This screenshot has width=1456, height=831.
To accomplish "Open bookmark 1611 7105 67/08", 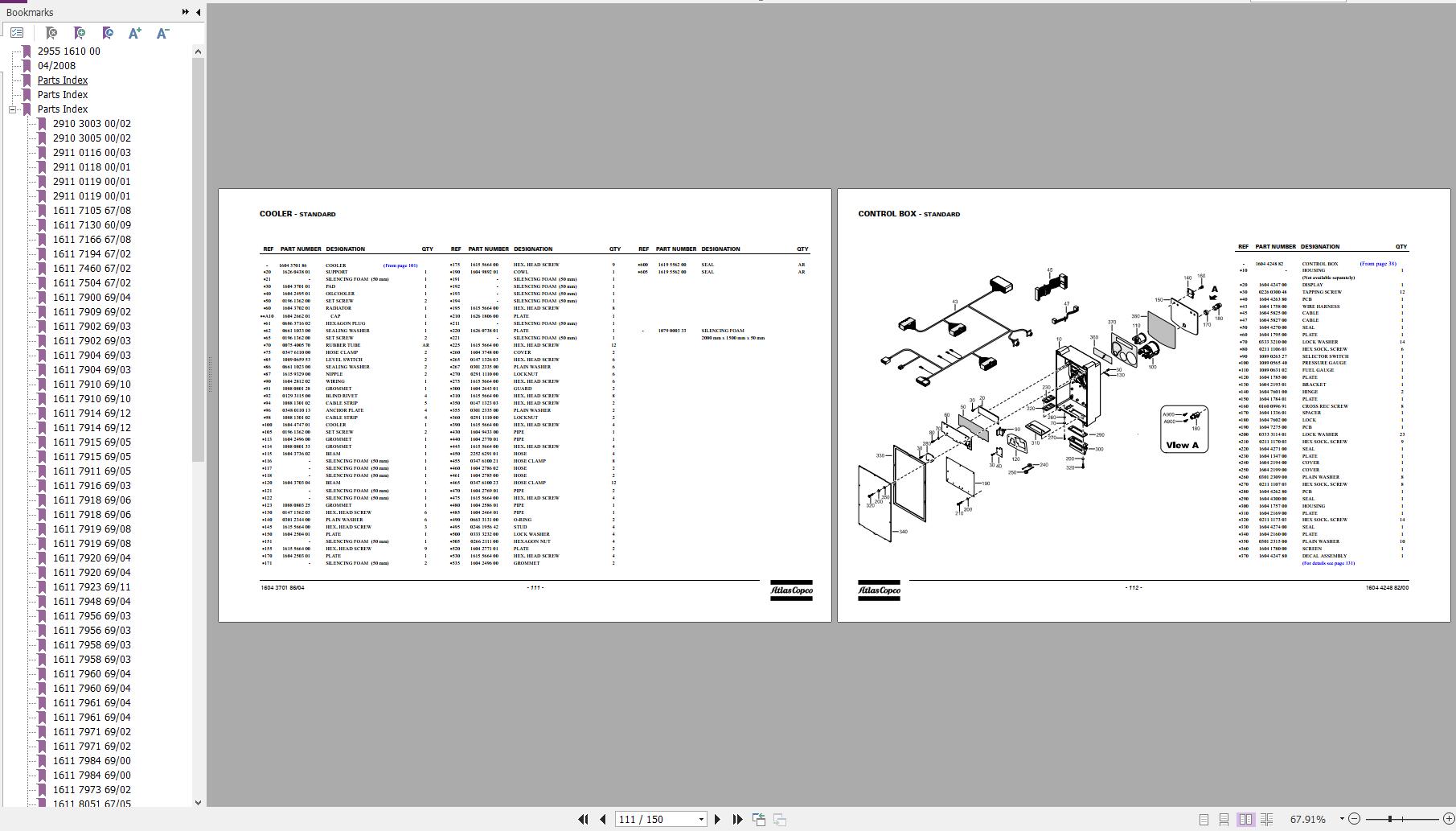I will (x=92, y=211).
